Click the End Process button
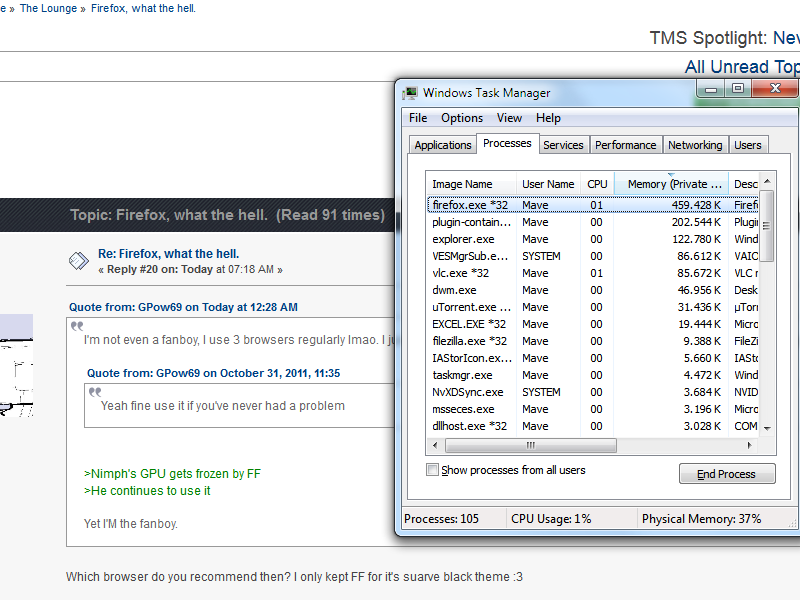Screen dimensions: 800x600 [727, 474]
